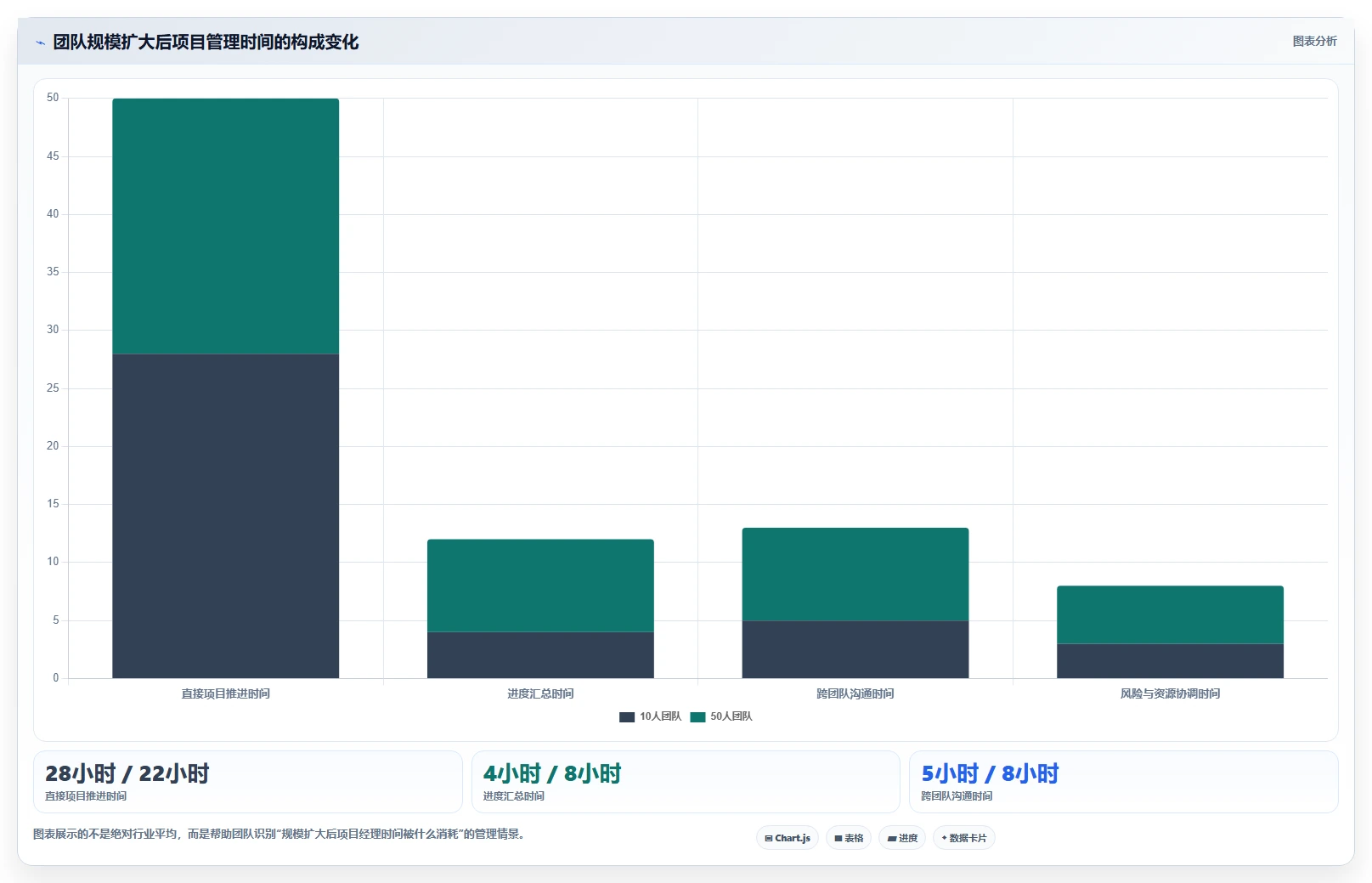Click the y-axis label 50

(53, 98)
